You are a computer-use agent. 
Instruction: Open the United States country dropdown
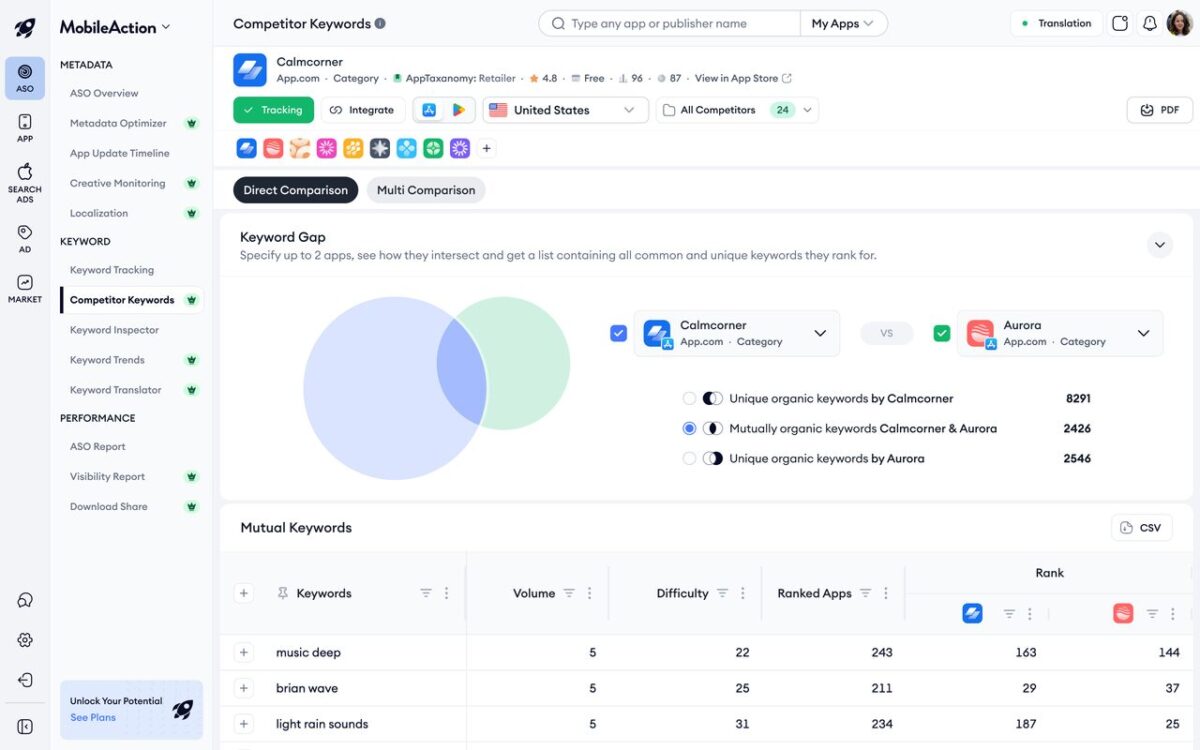[565, 110]
